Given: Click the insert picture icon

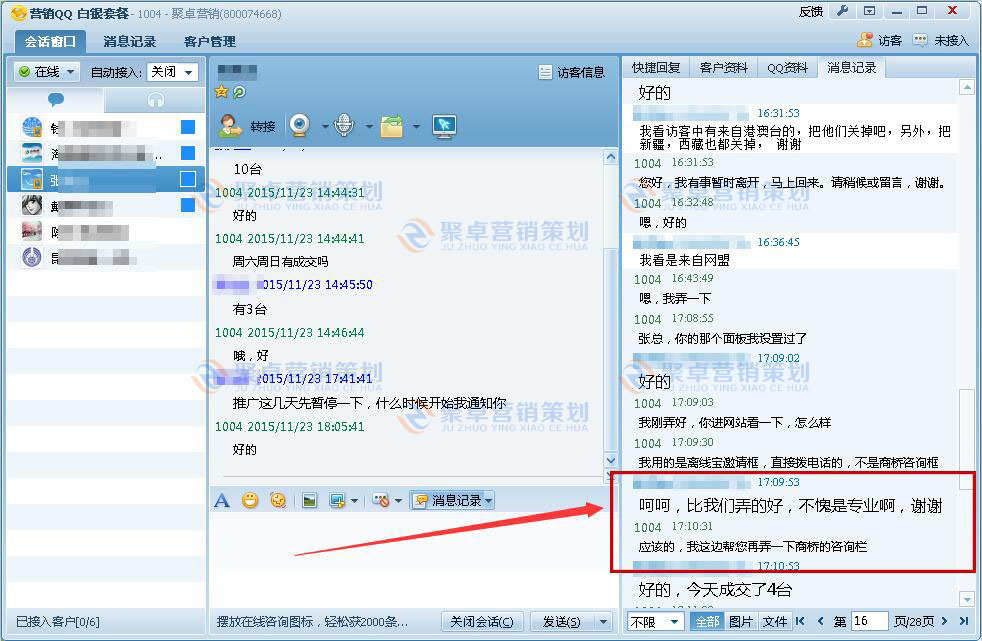Looking at the screenshot, I should 309,500.
